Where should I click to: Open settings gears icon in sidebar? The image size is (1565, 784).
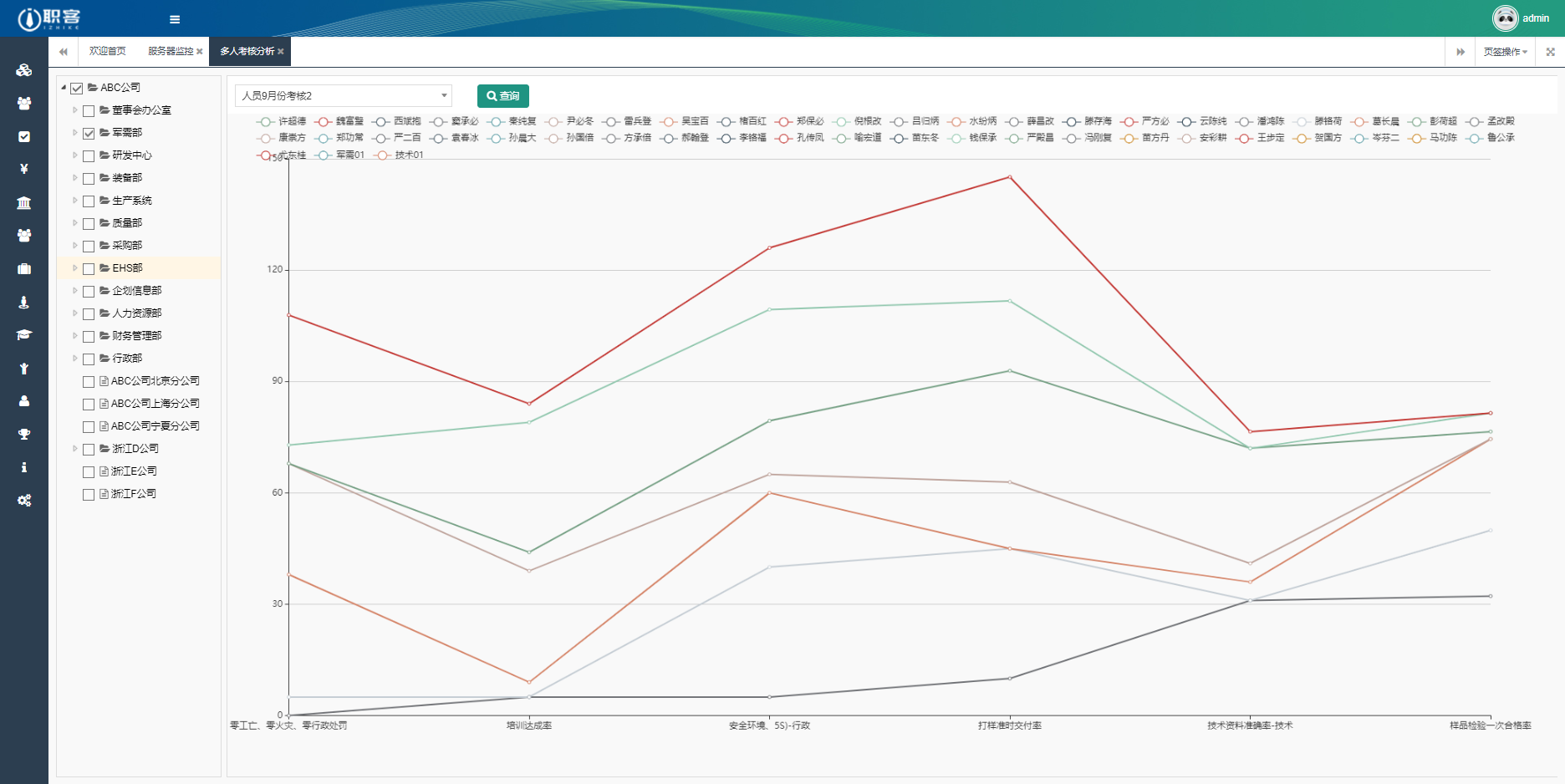click(x=24, y=500)
